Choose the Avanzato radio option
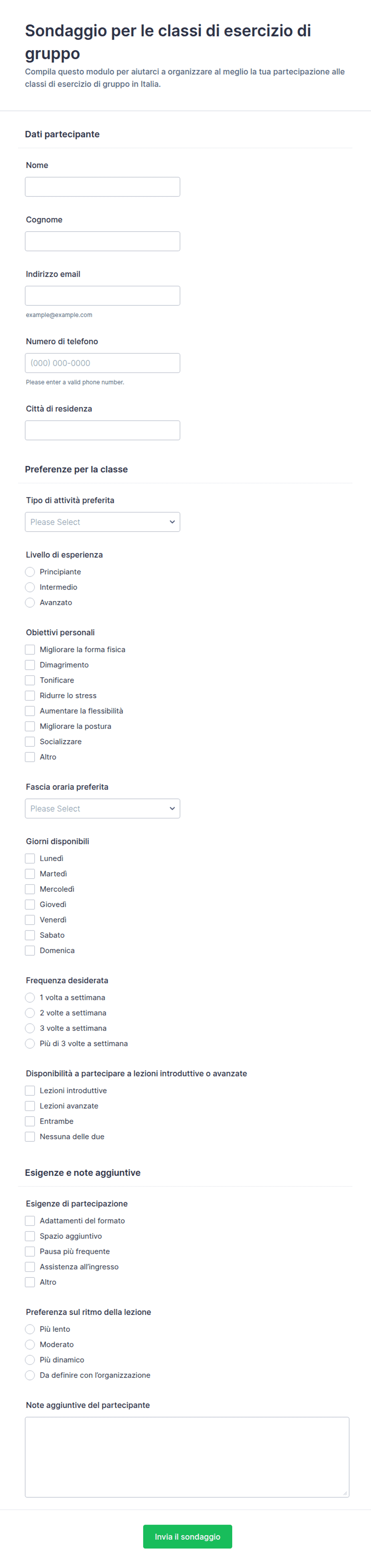 coord(30,603)
